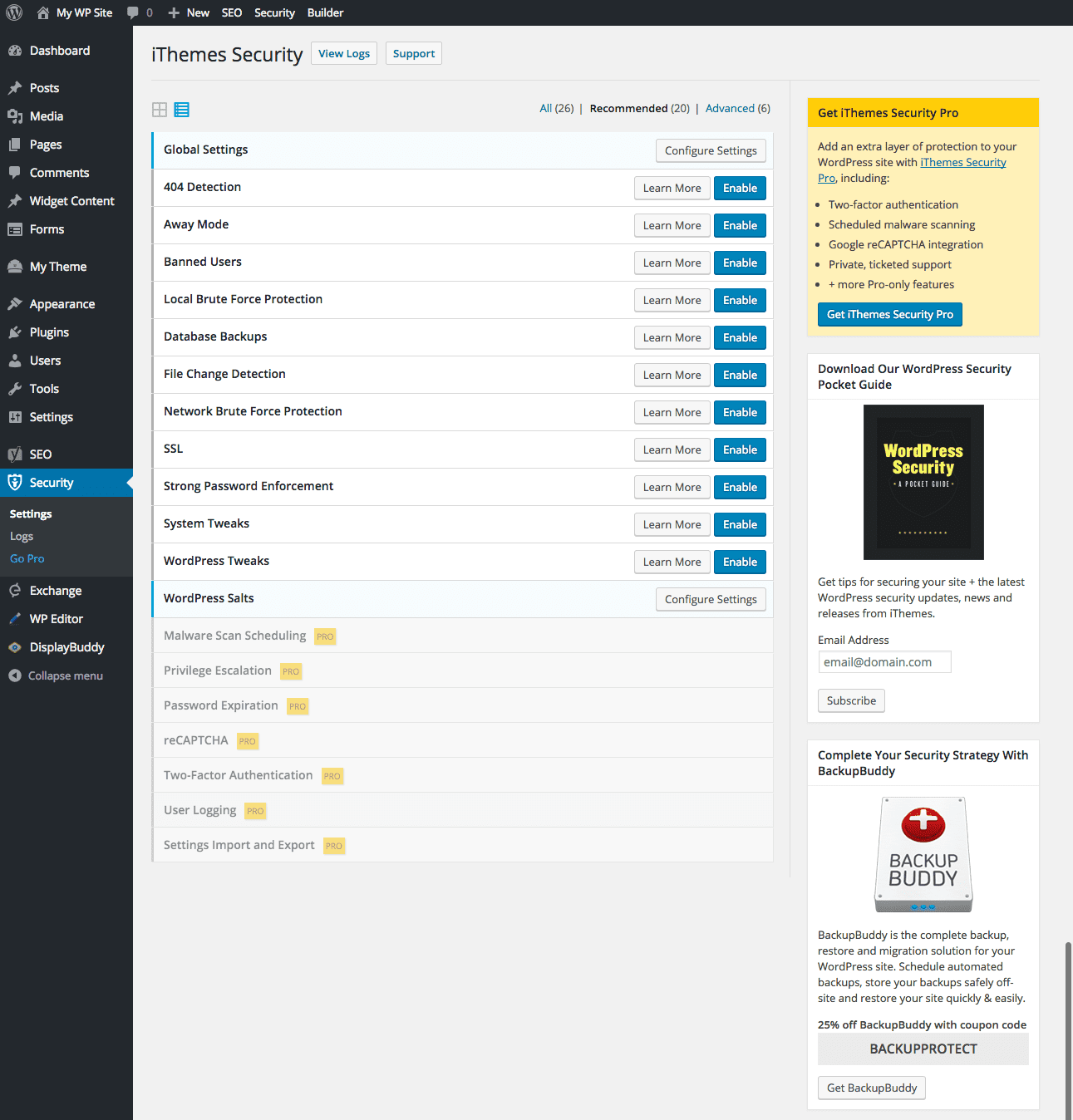Click the My Theme icon in sidebar
The height and width of the screenshot is (1120, 1073).
click(15, 267)
